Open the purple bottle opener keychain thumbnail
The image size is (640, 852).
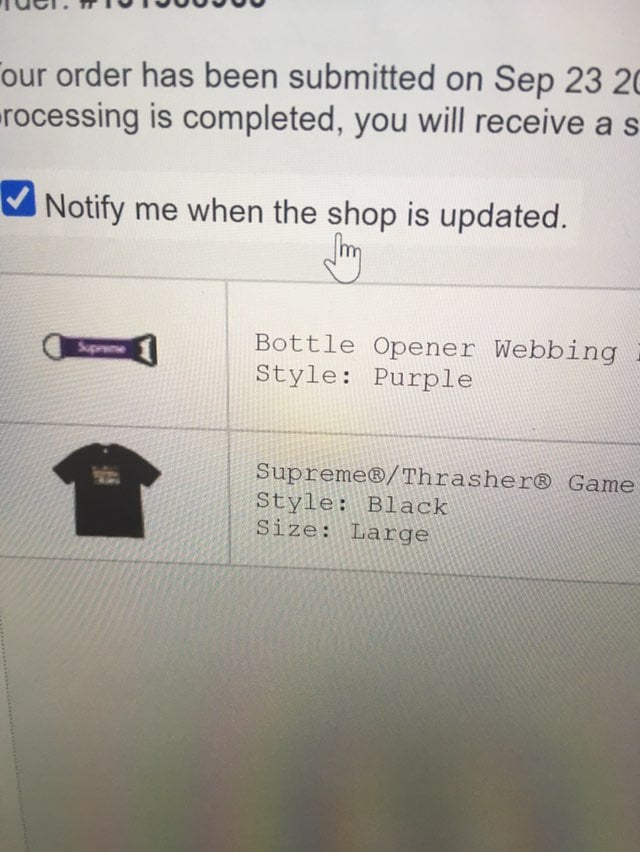pos(100,349)
